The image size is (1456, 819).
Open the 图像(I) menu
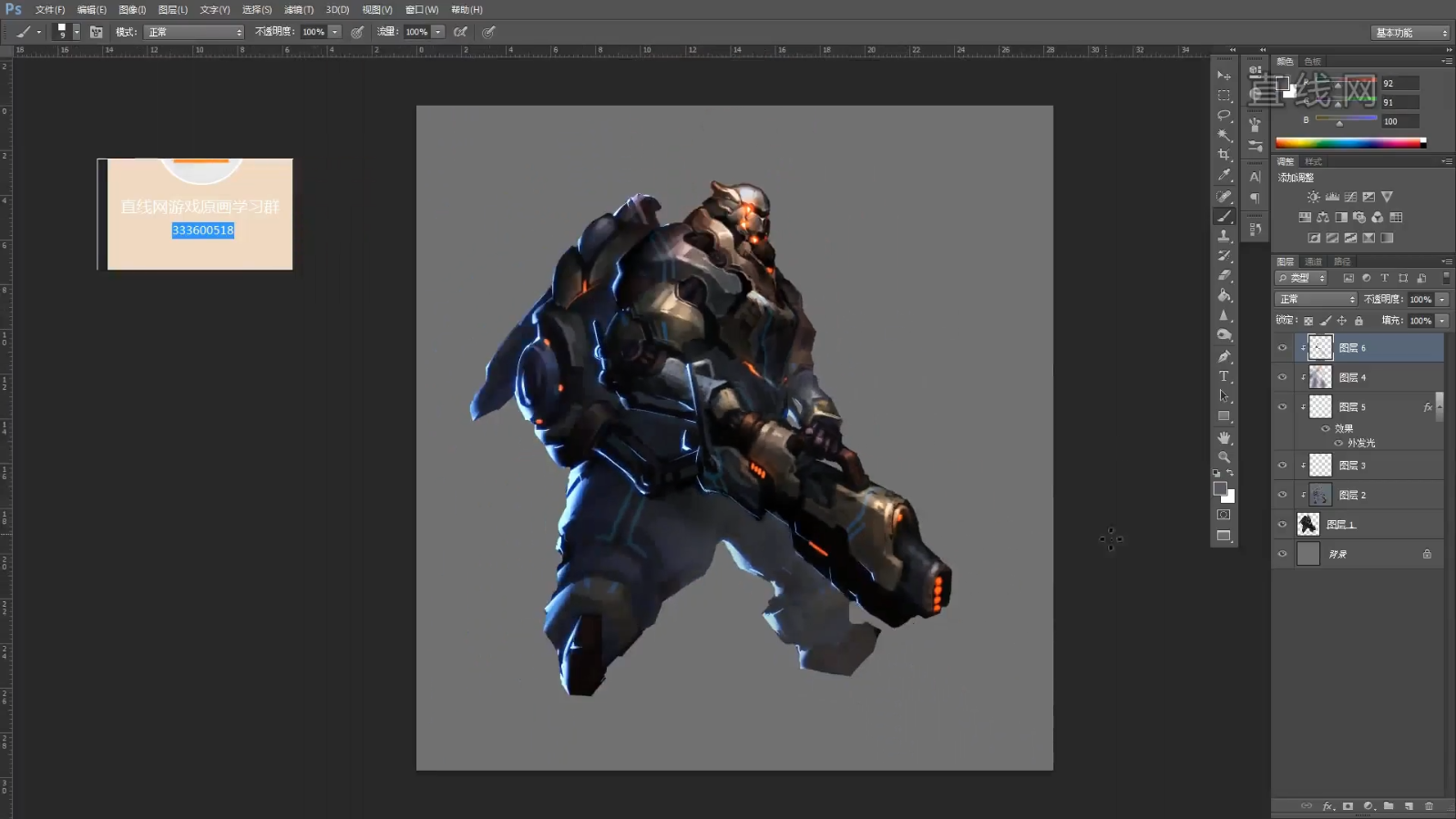[132, 9]
